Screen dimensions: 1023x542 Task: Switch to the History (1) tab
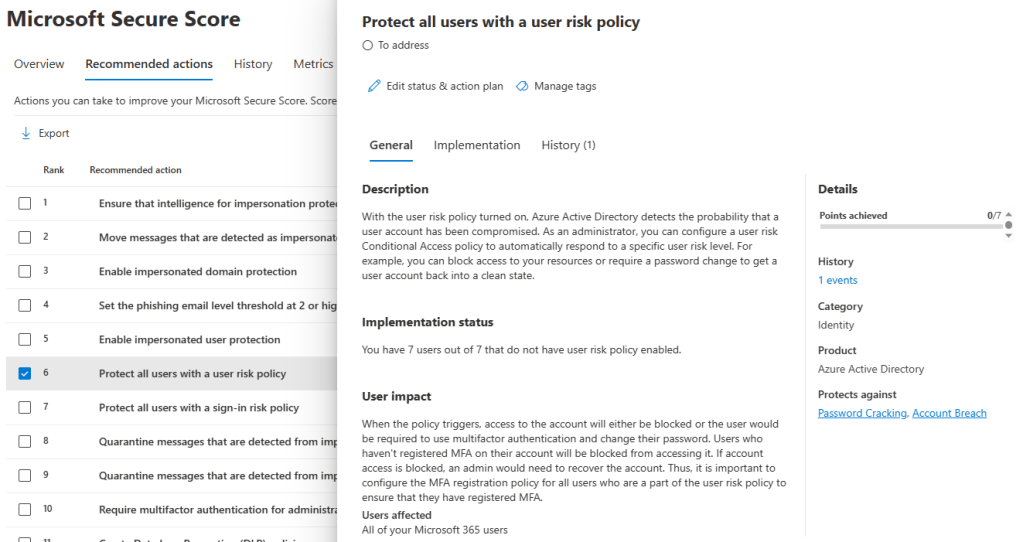568,145
